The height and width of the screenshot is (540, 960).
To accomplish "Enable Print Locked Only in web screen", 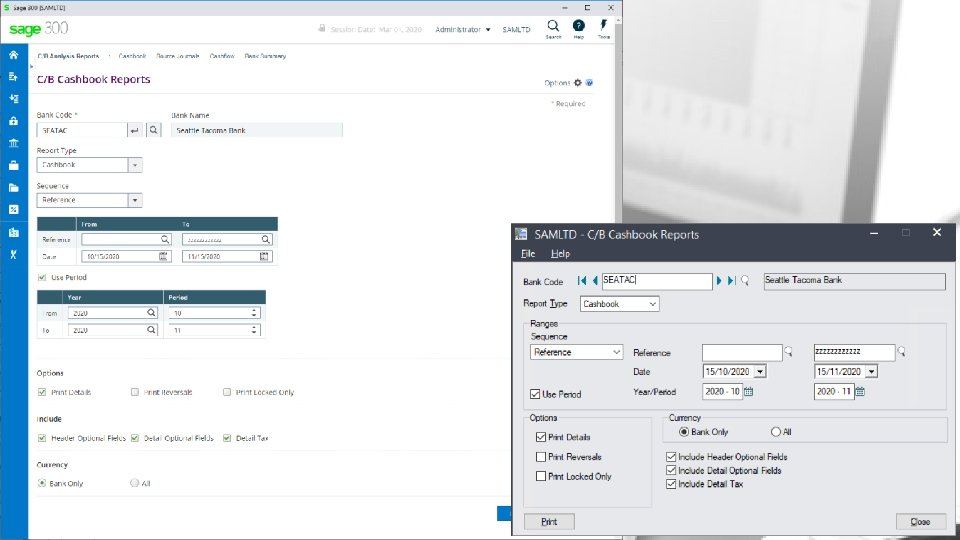I will [227, 392].
